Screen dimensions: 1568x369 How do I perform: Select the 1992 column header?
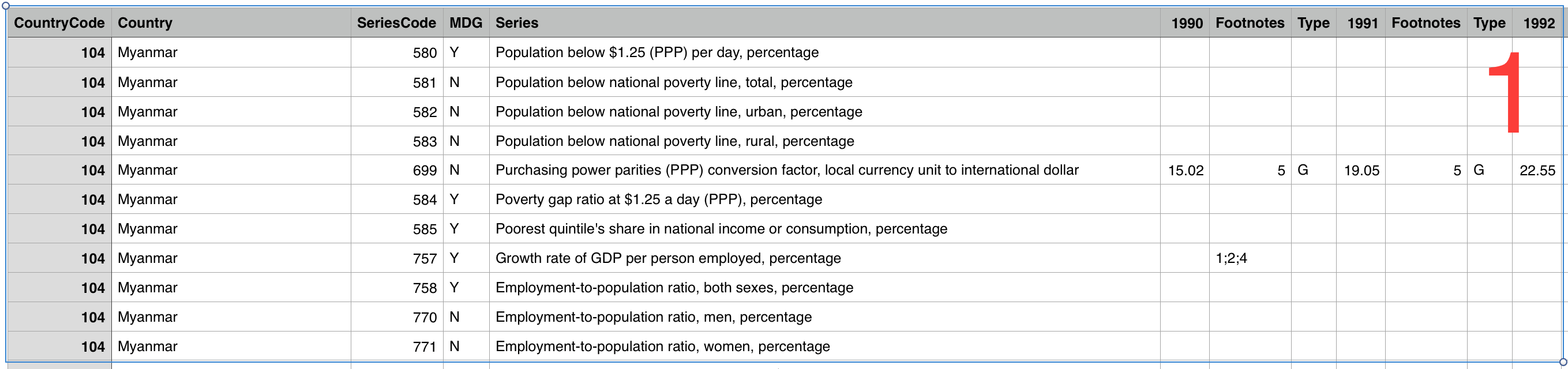pos(1539,23)
